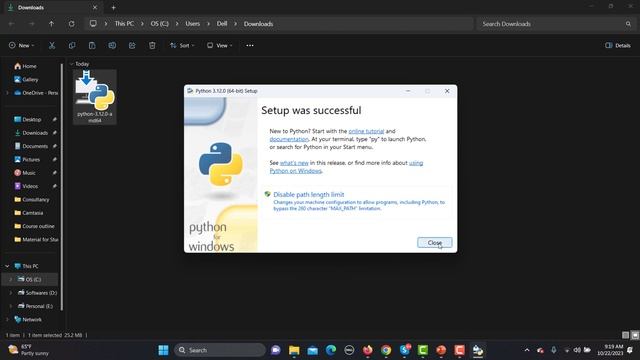Click the Delete trash icon in toolbar
This screenshot has height=360, width=640.
[152, 45]
